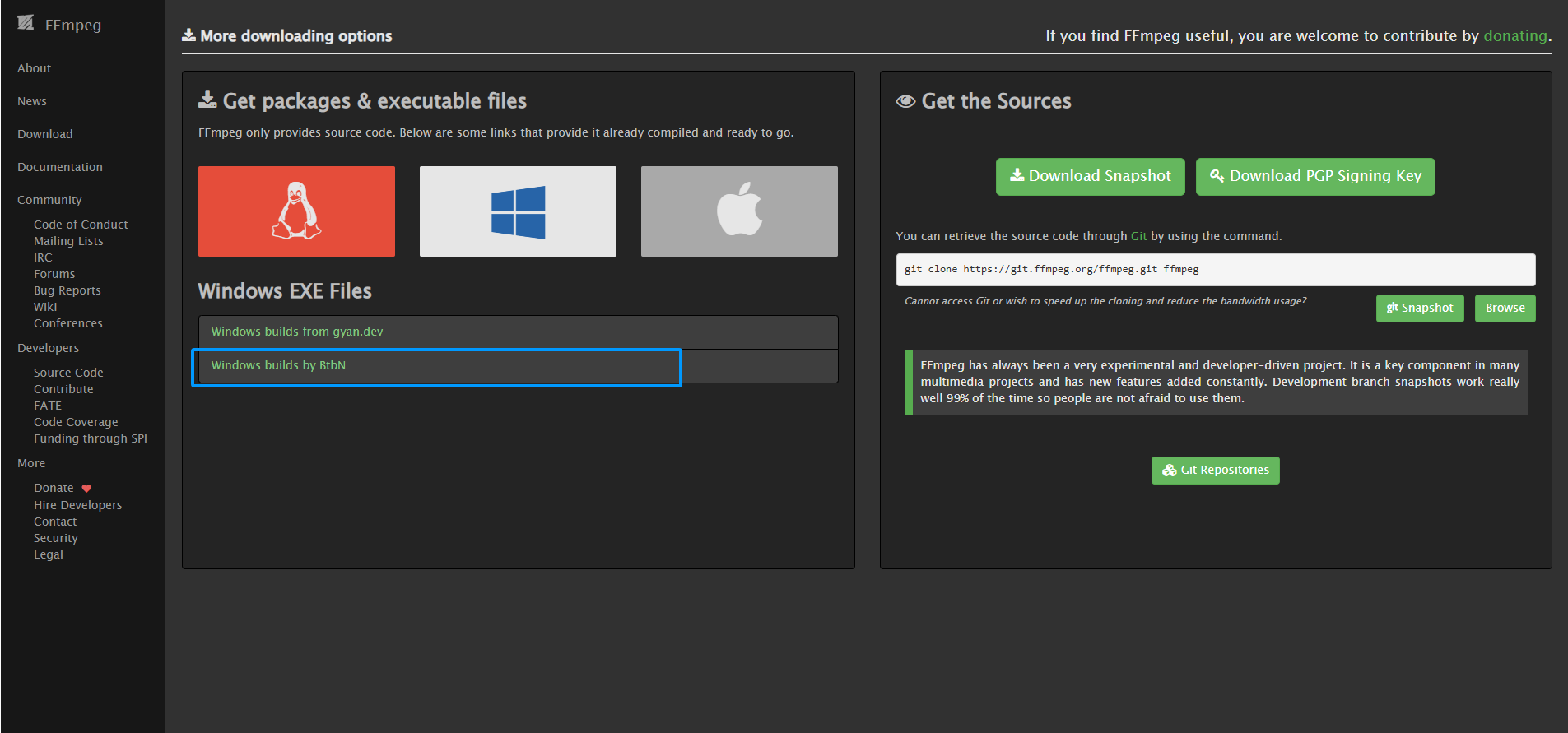This screenshot has width=1568, height=733.
Task: Go to Forums page
Action: pyautogui.click(x=54, y=274)
